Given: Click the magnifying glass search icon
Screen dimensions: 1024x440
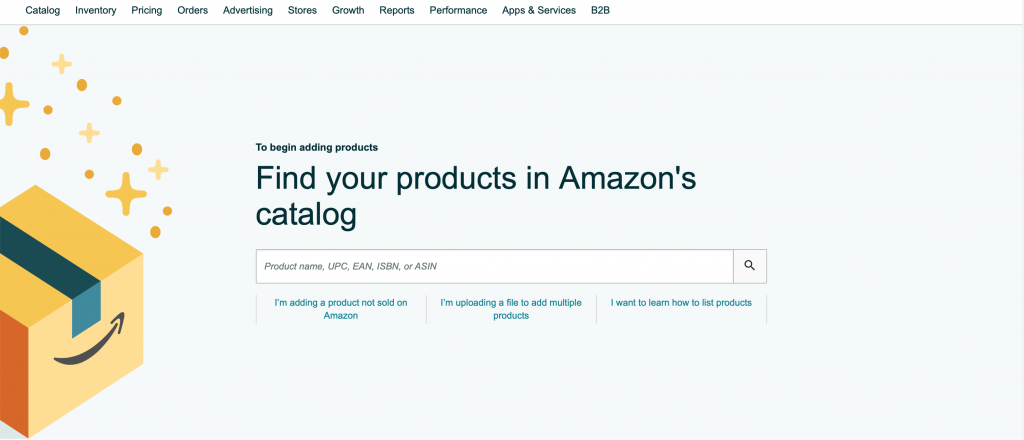Looking at the screenshot, I should [x=750, y=266].
